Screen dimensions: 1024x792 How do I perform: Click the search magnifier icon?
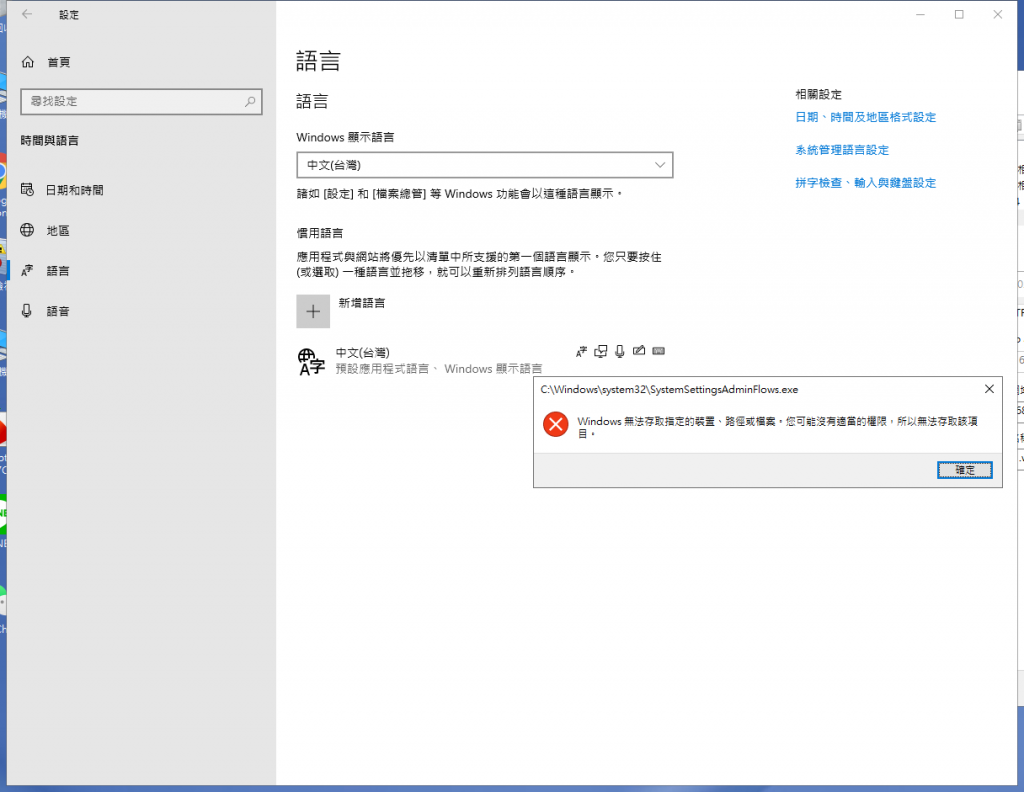coord(250,101)
